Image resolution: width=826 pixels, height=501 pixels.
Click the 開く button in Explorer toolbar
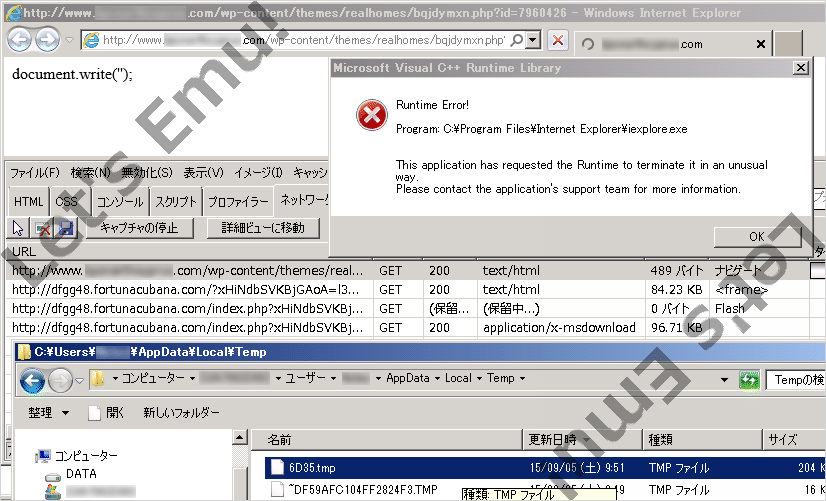click(106, 412)
